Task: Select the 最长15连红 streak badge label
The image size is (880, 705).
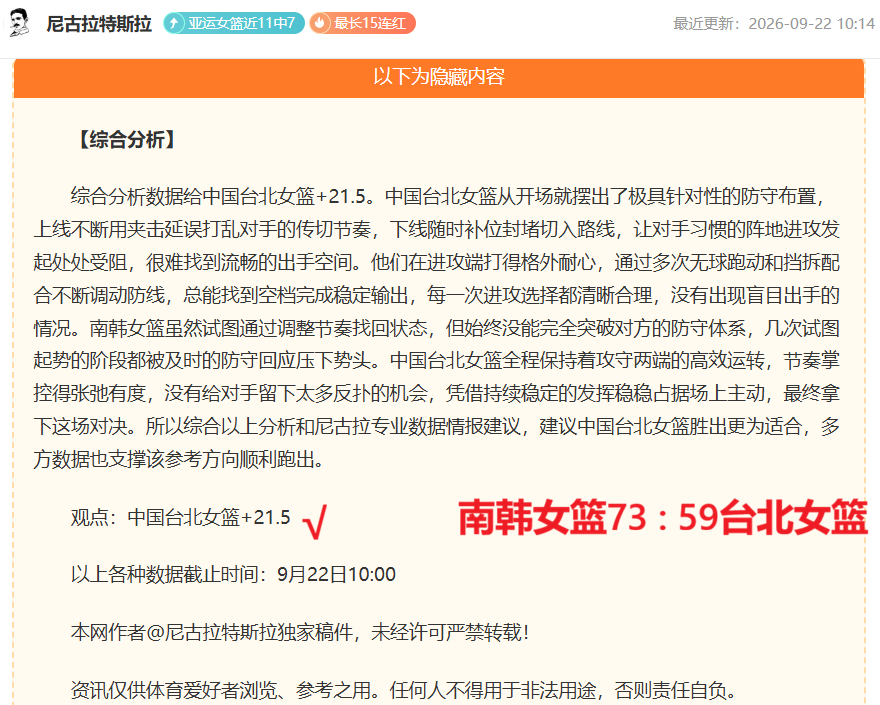Action: coord(369,23)
